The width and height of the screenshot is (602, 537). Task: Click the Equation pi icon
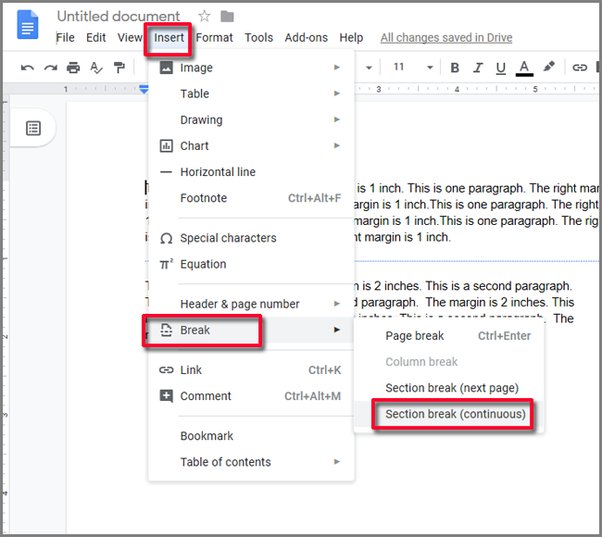[x=166, y=264]
